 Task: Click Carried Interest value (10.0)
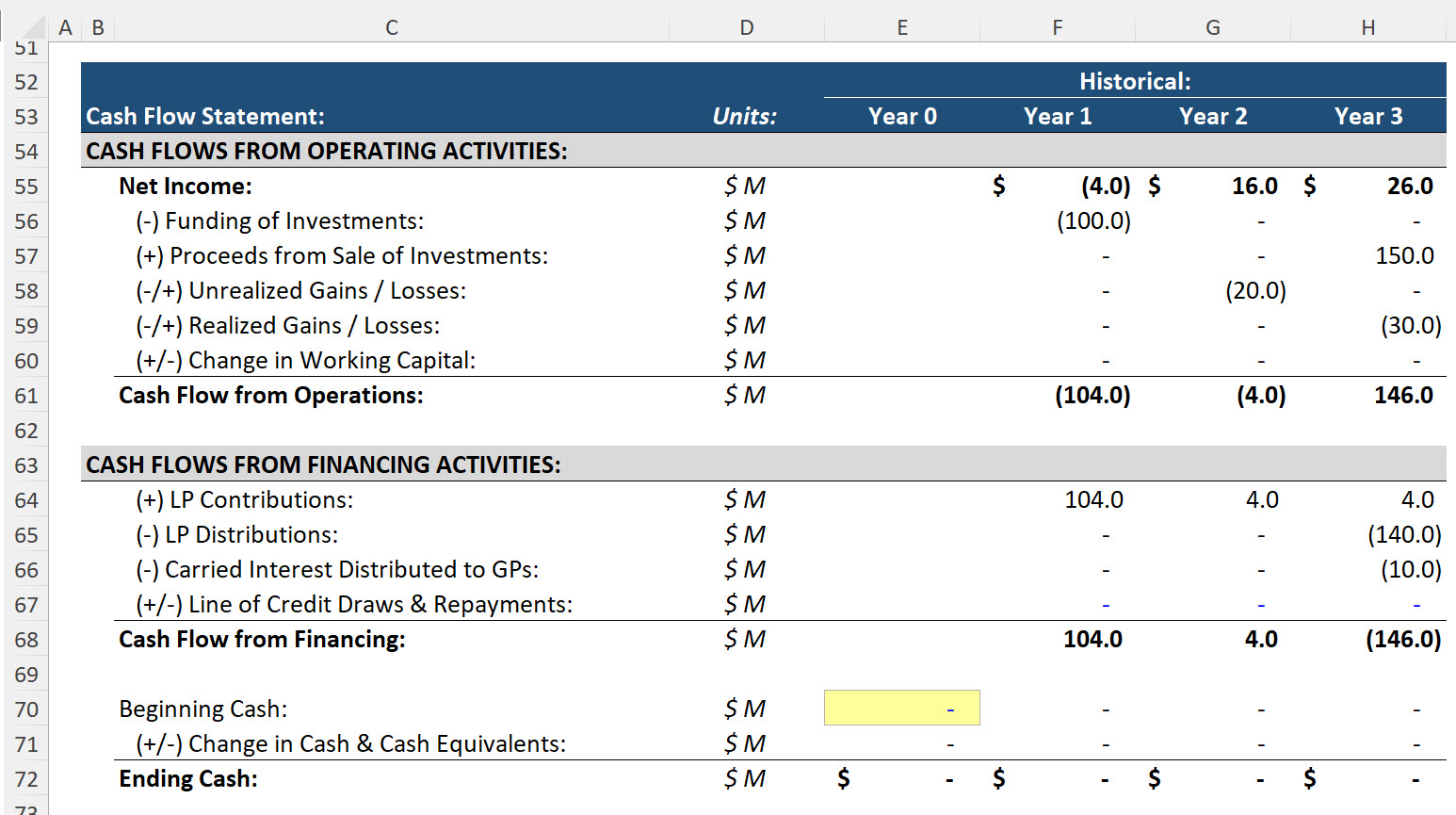point(1411,569)
